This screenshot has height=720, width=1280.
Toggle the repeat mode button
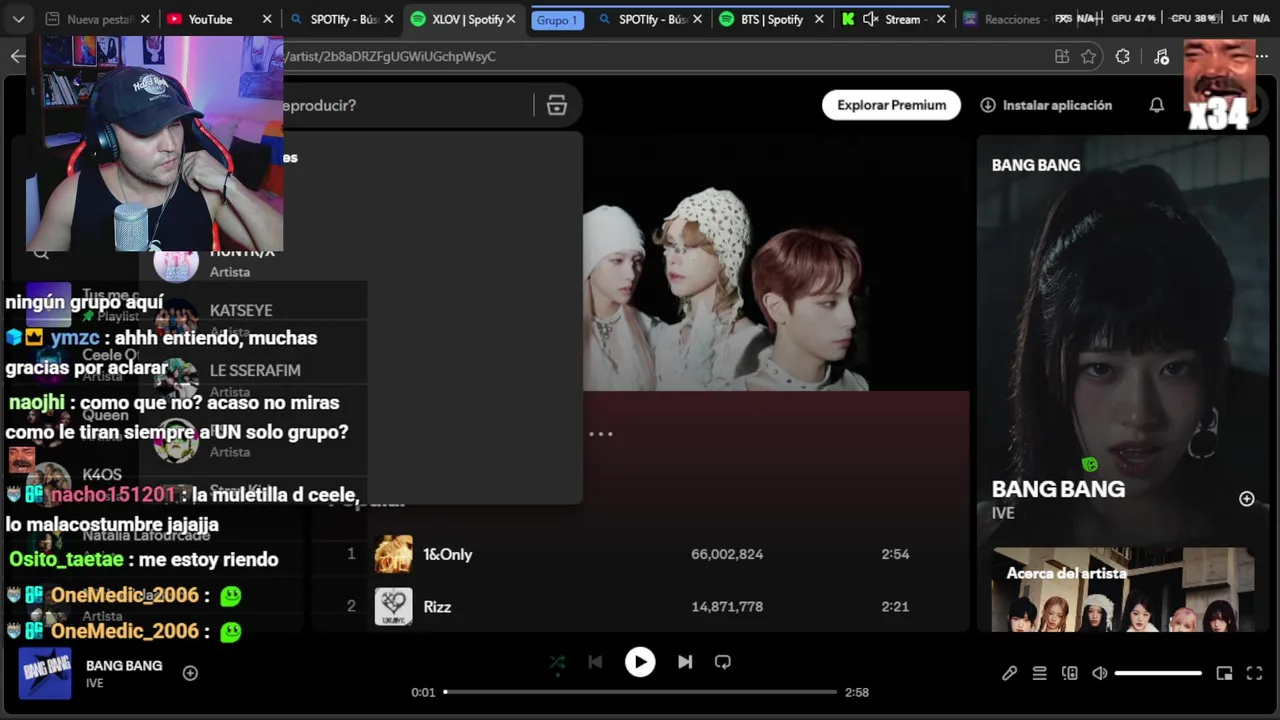[x=723, y=662]
